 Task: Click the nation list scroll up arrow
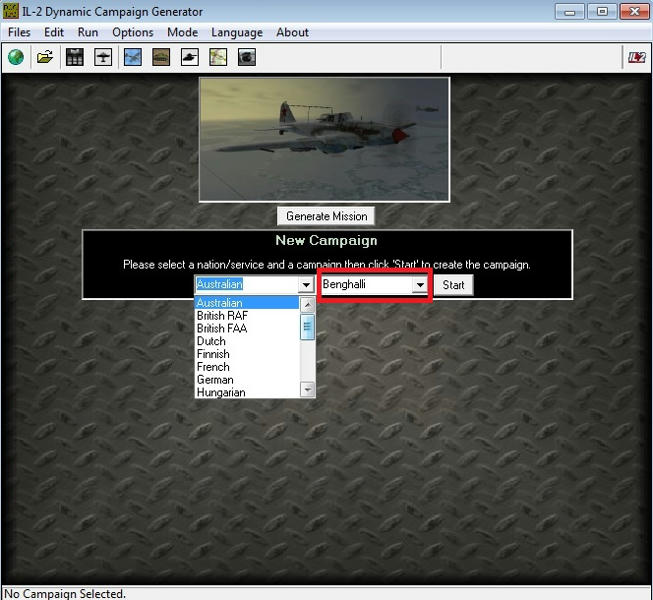click(x=307, y=305)
